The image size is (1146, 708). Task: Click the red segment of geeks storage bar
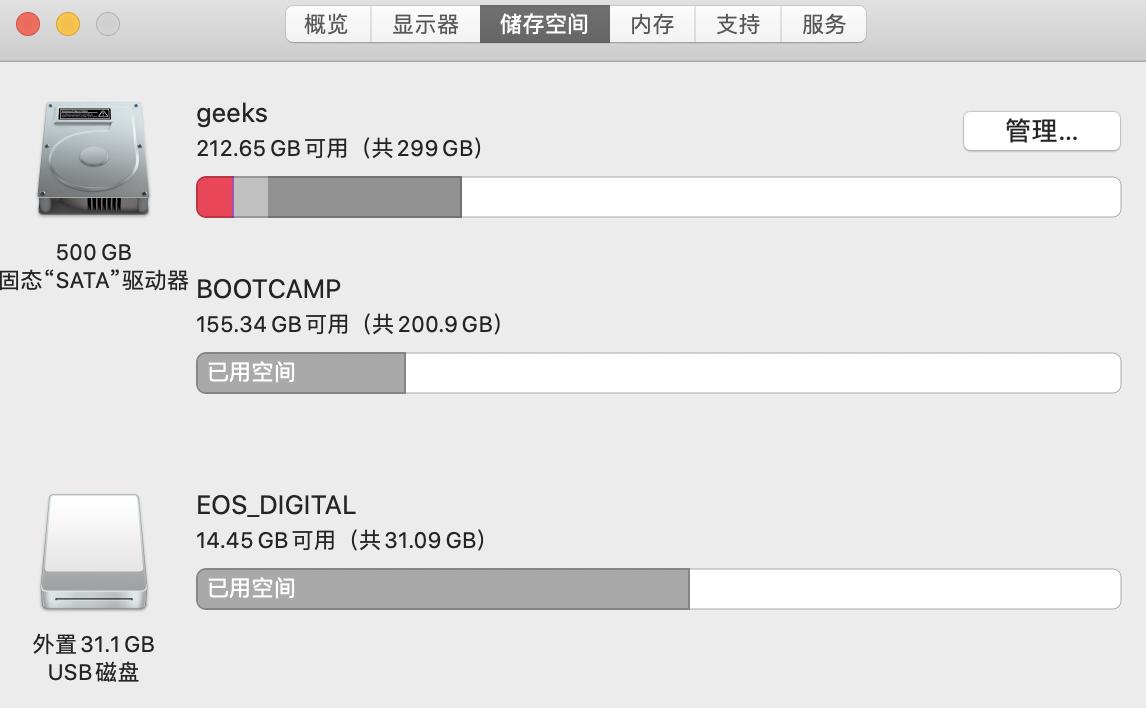click(214, 197)
